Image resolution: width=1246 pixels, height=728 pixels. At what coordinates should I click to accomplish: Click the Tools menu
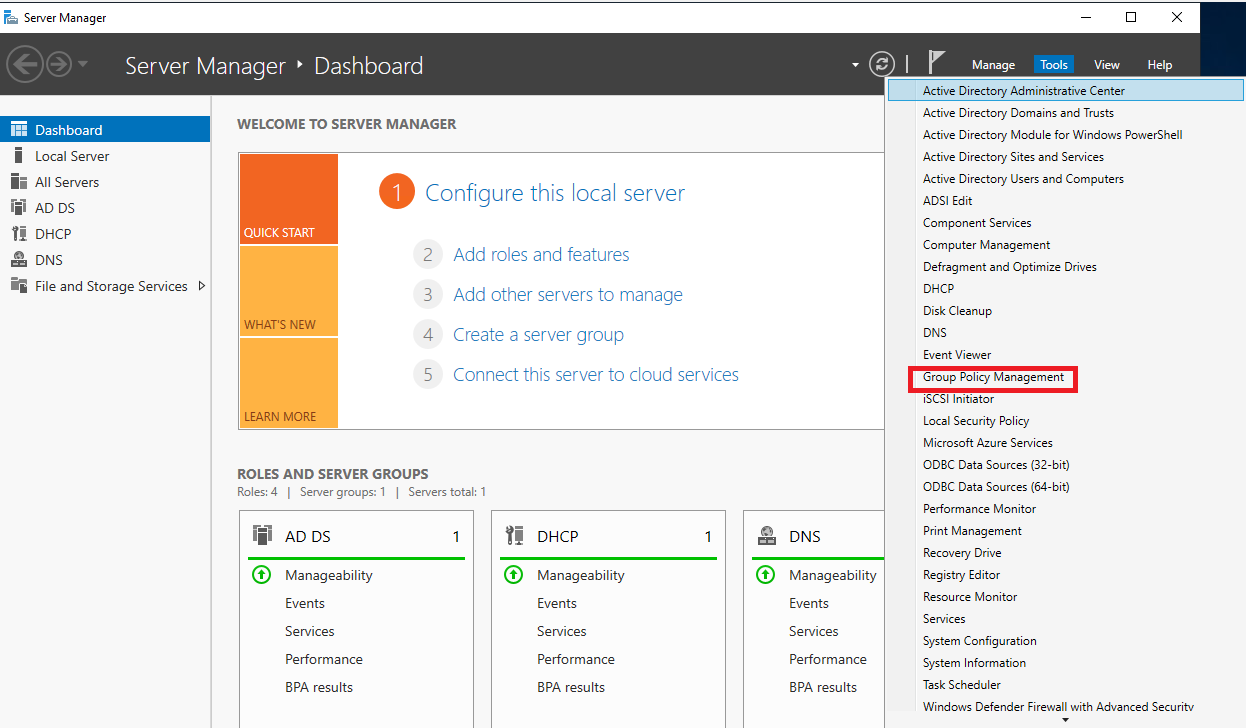coord(1054,65)
